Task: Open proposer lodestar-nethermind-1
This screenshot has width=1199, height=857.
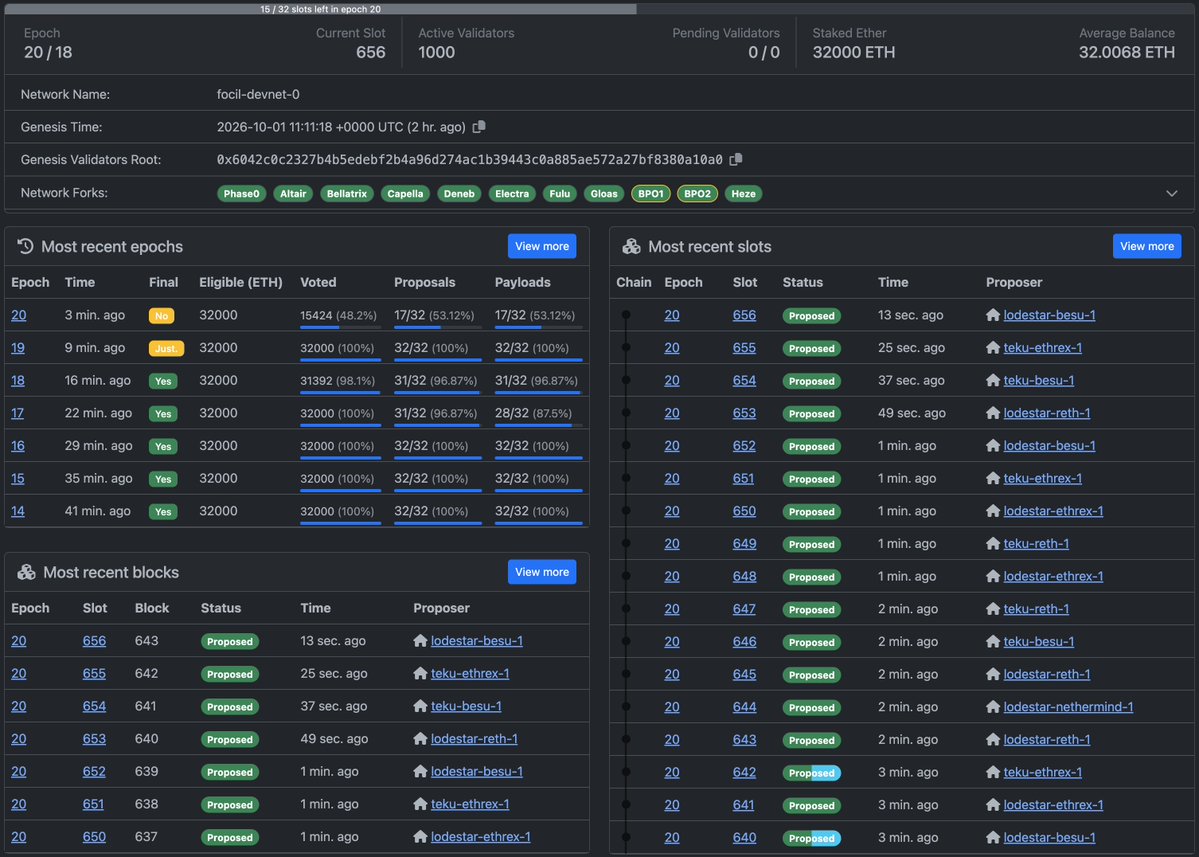Action: 1068,707
